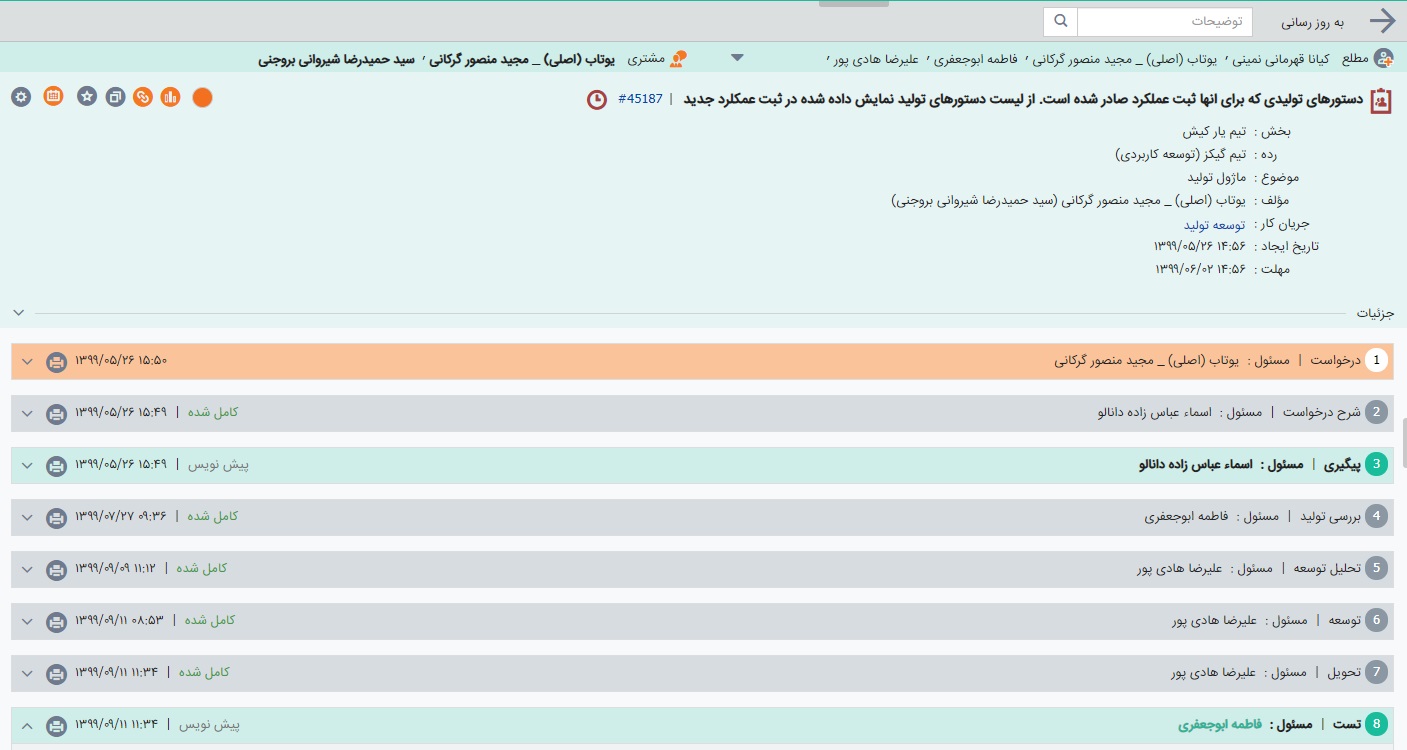Print the توسعه step row

[57, 621]
